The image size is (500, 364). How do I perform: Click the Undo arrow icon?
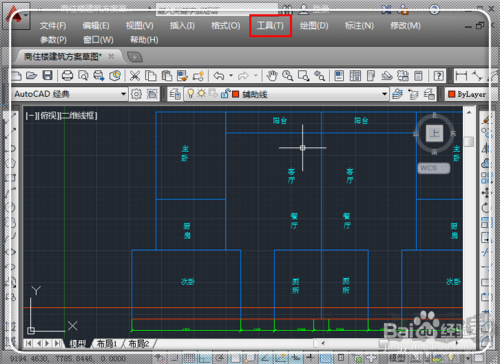point(219,76)
